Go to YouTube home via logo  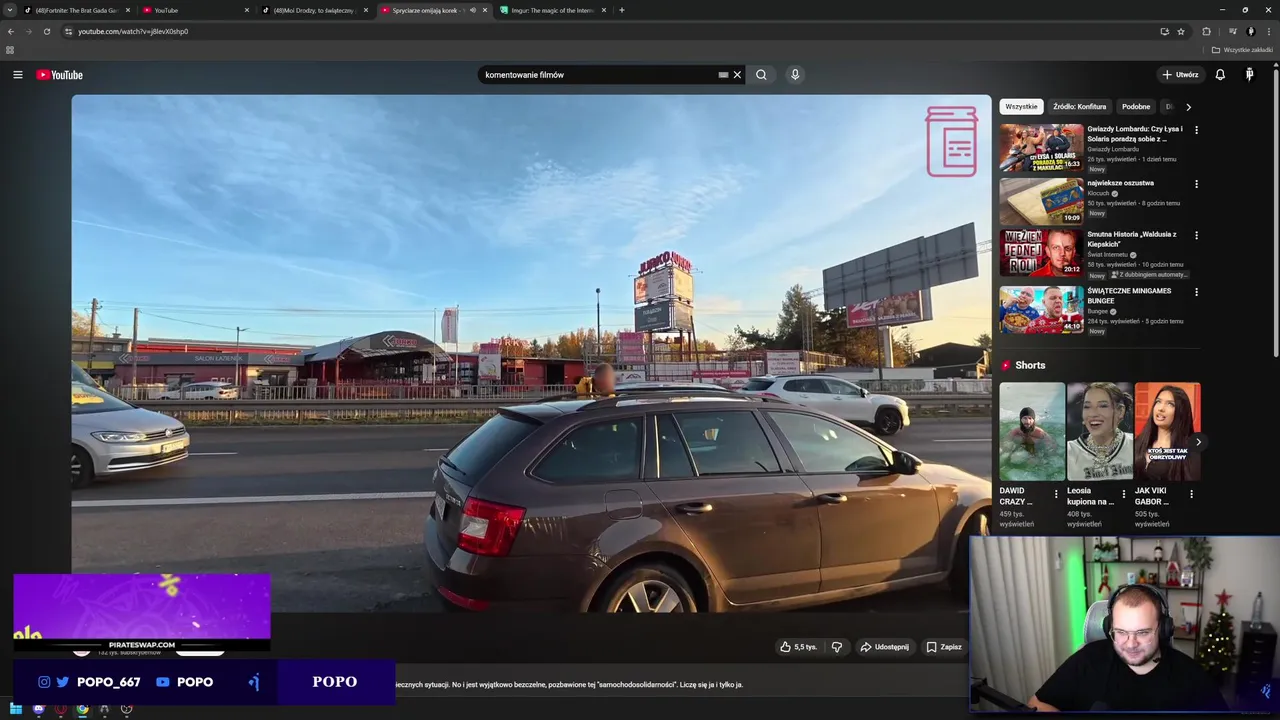60,75
